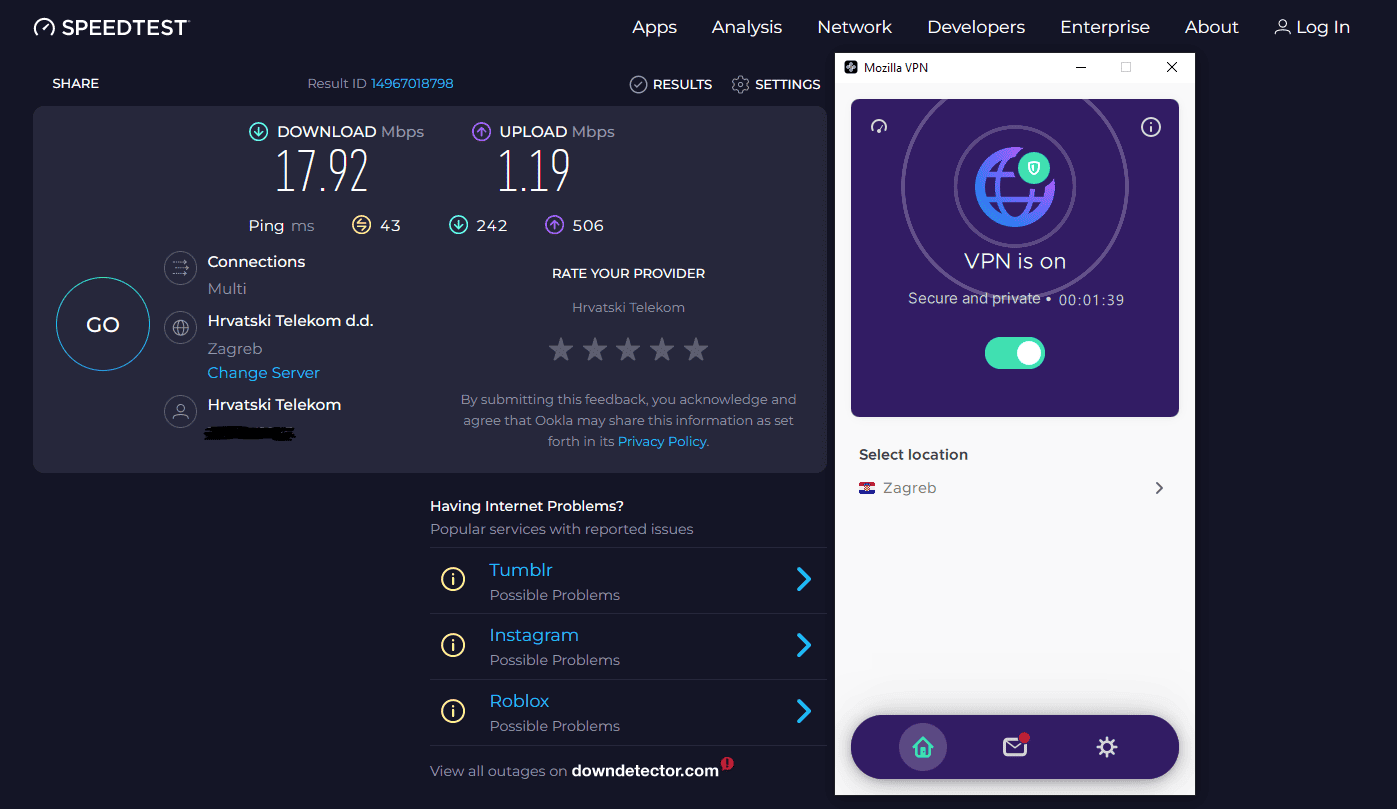Click the 1.19 upload speed value
This screenshot has height=809, width=1397.
(534, 171)
